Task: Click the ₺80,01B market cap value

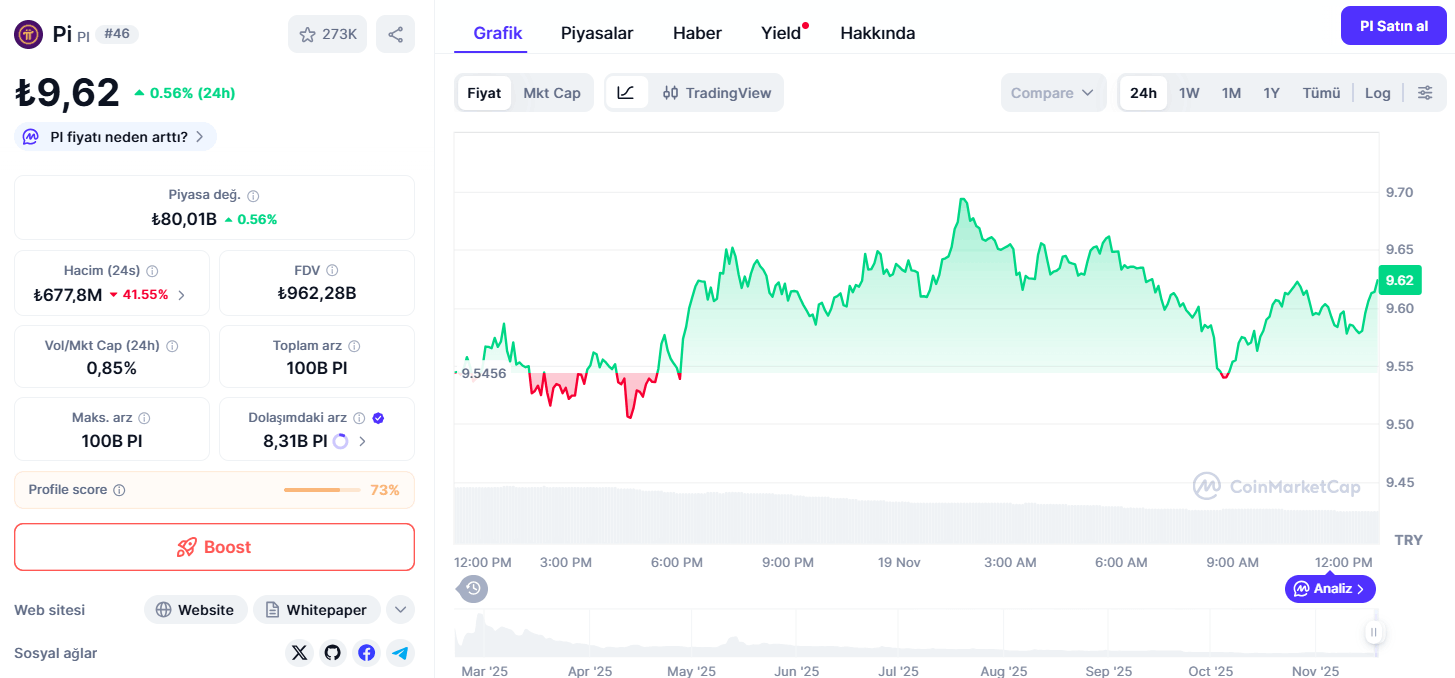Action: (185, 219)
